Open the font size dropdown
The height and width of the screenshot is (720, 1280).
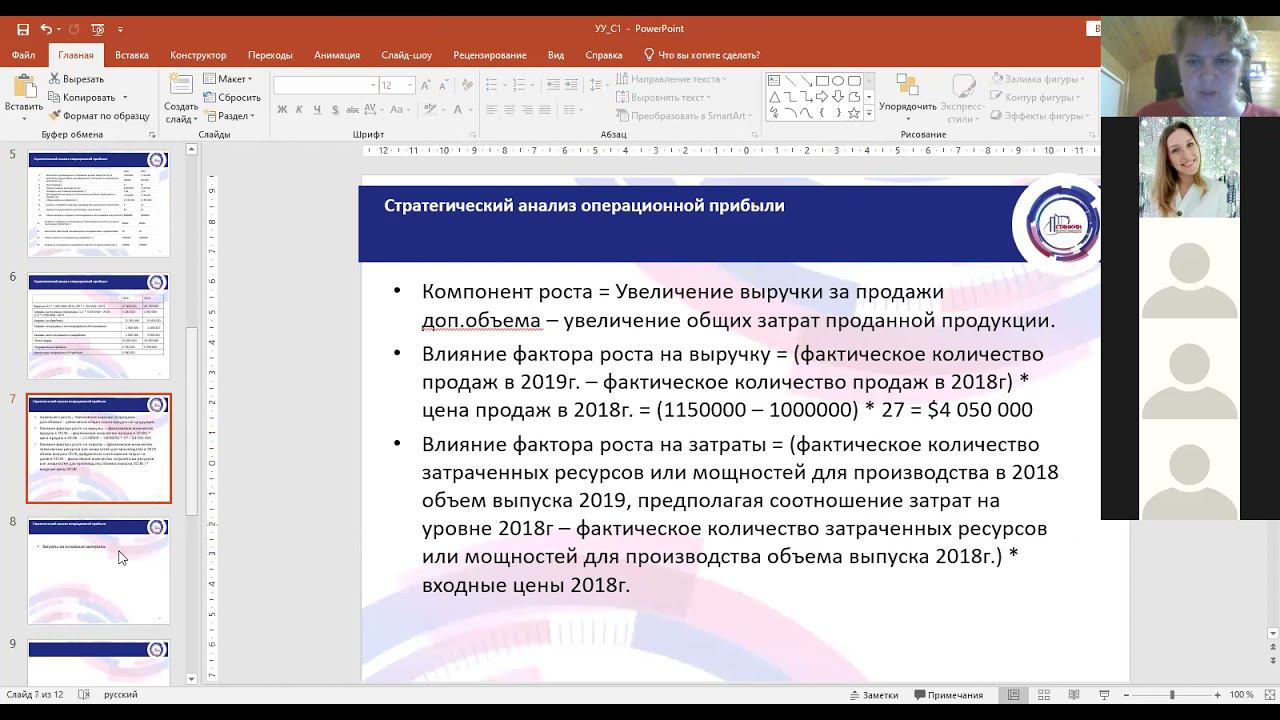point(410,86)
